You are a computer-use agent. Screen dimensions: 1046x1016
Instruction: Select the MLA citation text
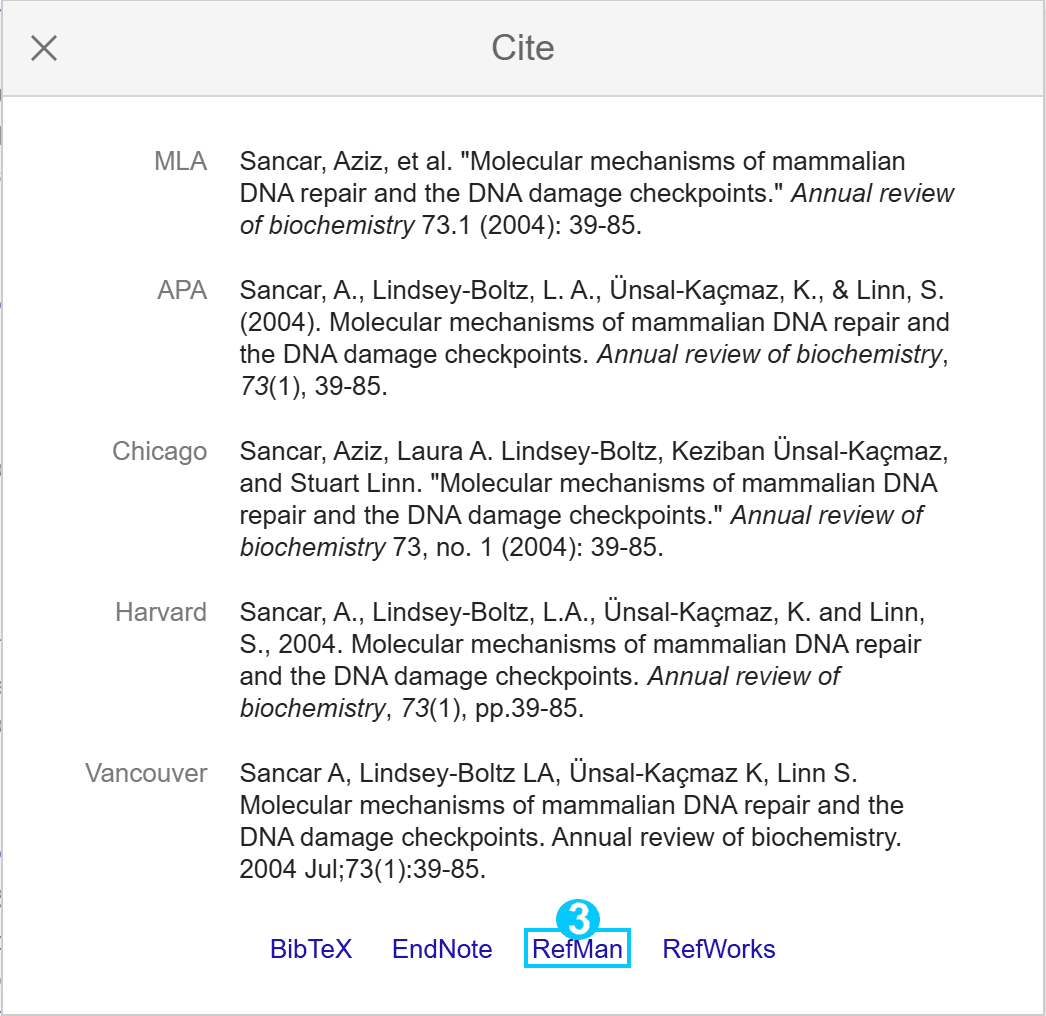(596, 193)
